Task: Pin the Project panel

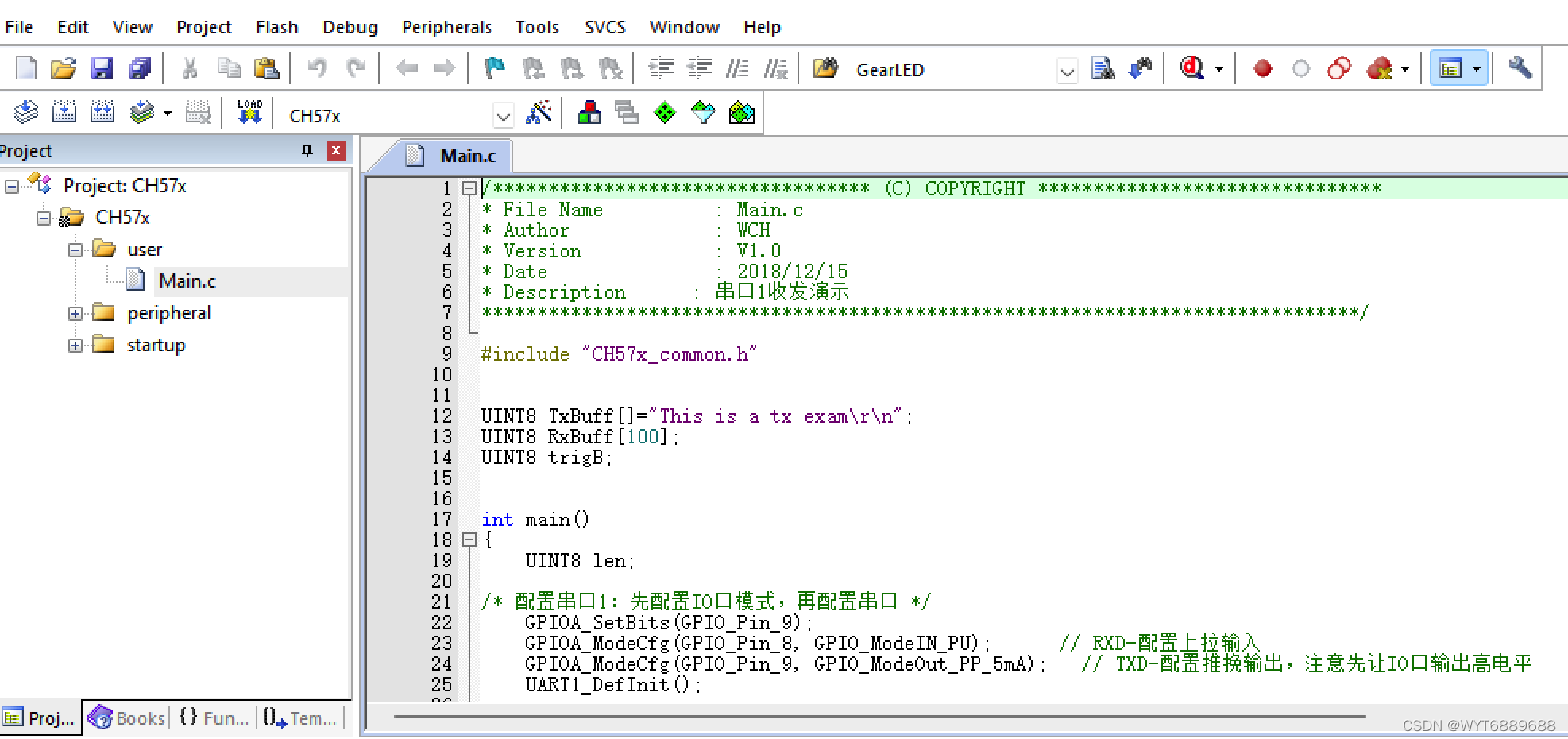Action: (x=307, y=151)
